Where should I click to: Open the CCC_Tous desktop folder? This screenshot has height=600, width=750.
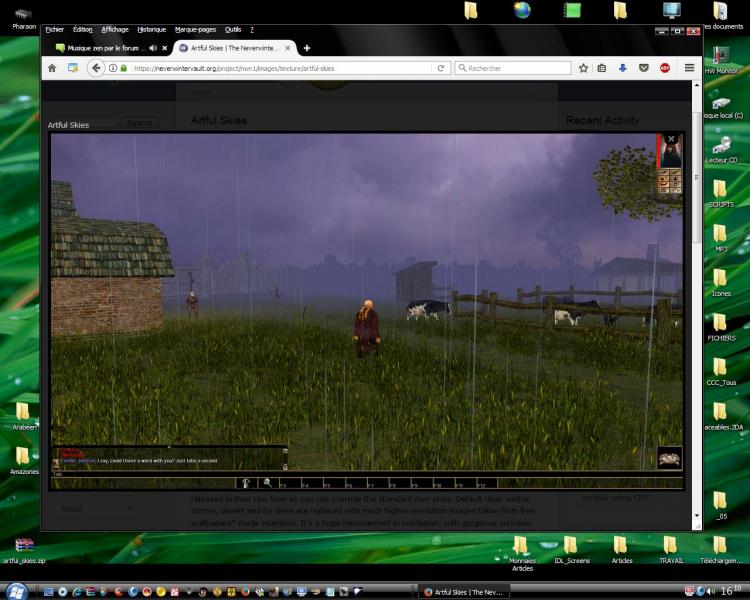pos(721,372)
